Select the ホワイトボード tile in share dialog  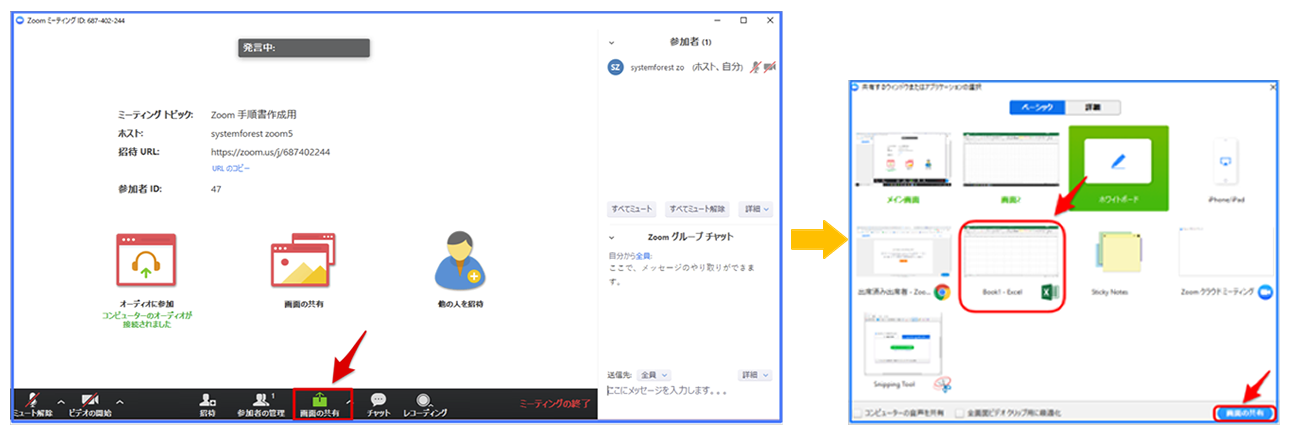coord(1118,166)
